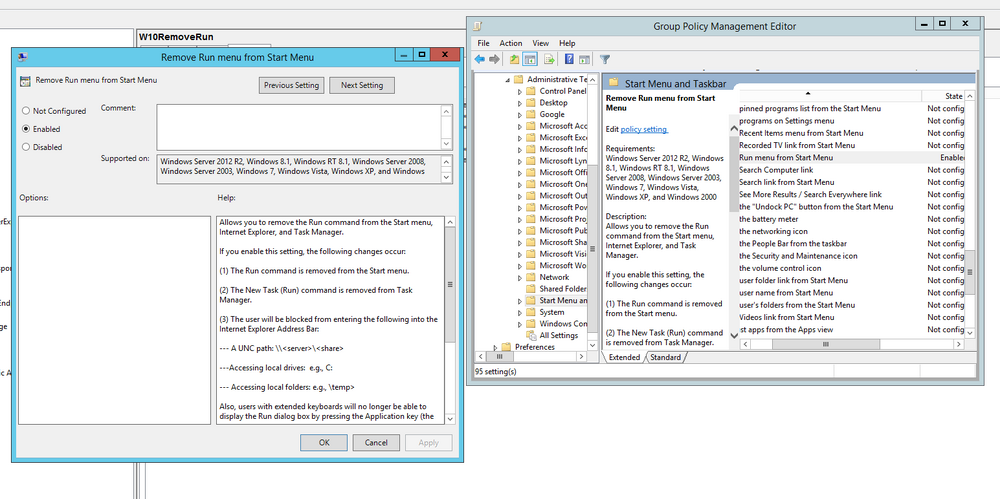The width and height of the screenshot is (1000, 499).
Task: Switch to the Extended tab
Action: point(624,358)
